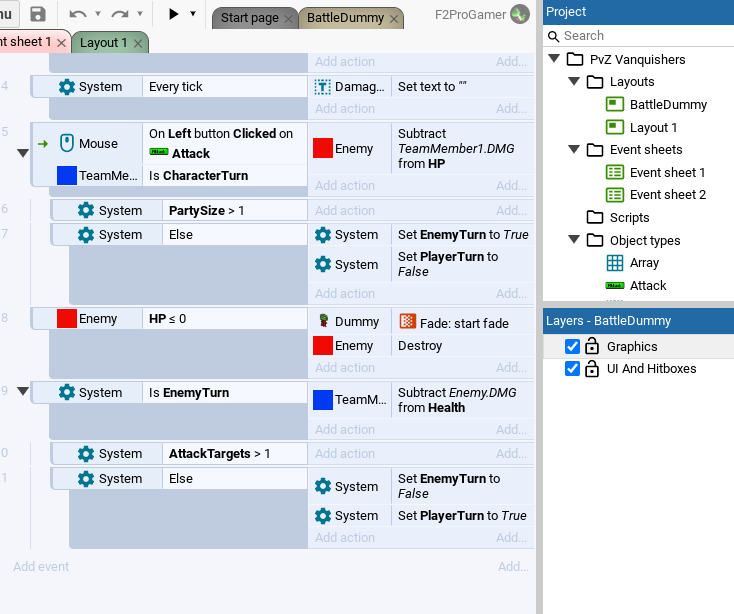Toggle the UI And Hitboxes lock icon
Viewport: 734px width, 614px height.
[x=592, y=368]
